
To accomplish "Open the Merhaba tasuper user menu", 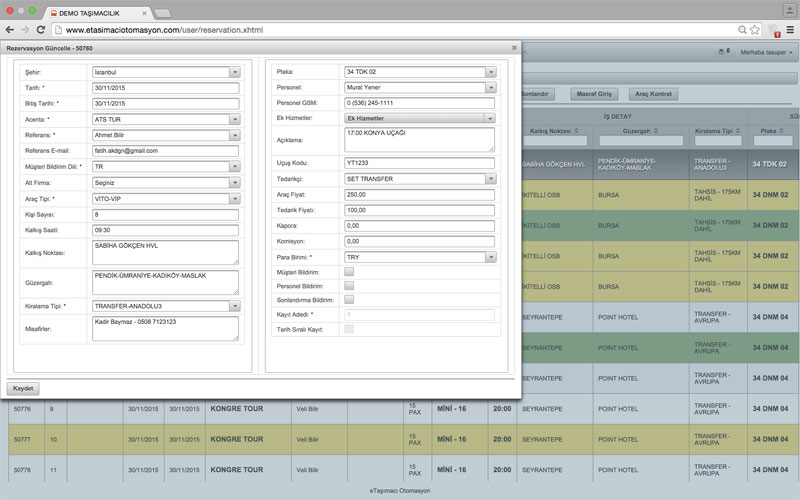I will point(766,52).
